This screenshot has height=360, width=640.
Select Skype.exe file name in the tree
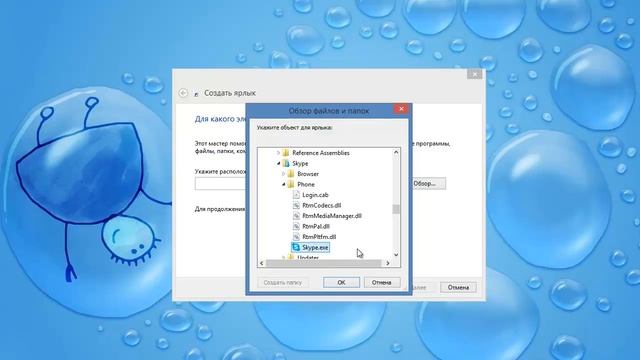click(x=315, y=247)
